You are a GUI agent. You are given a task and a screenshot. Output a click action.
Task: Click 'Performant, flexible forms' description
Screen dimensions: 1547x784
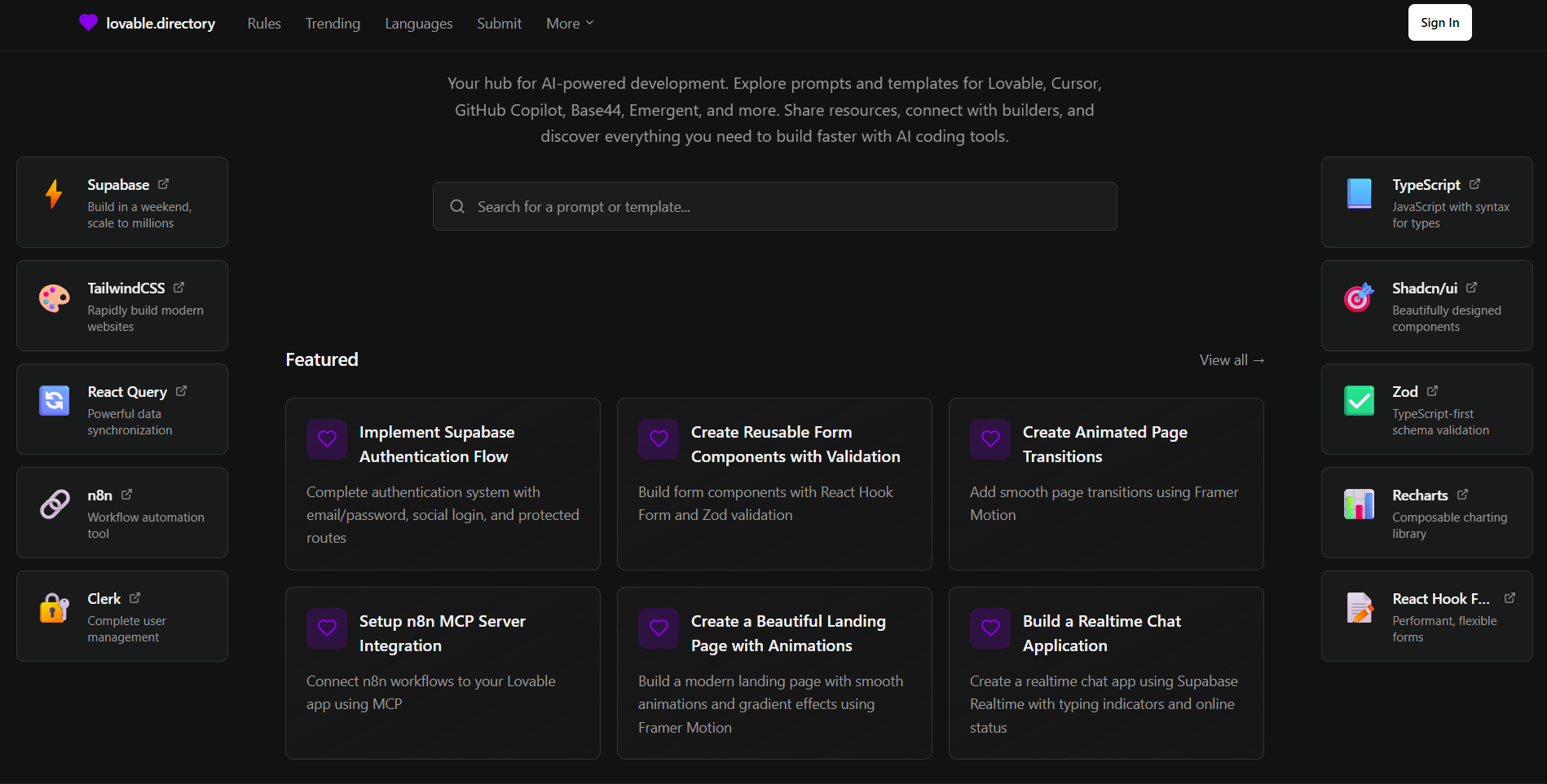pos(1444,629)
